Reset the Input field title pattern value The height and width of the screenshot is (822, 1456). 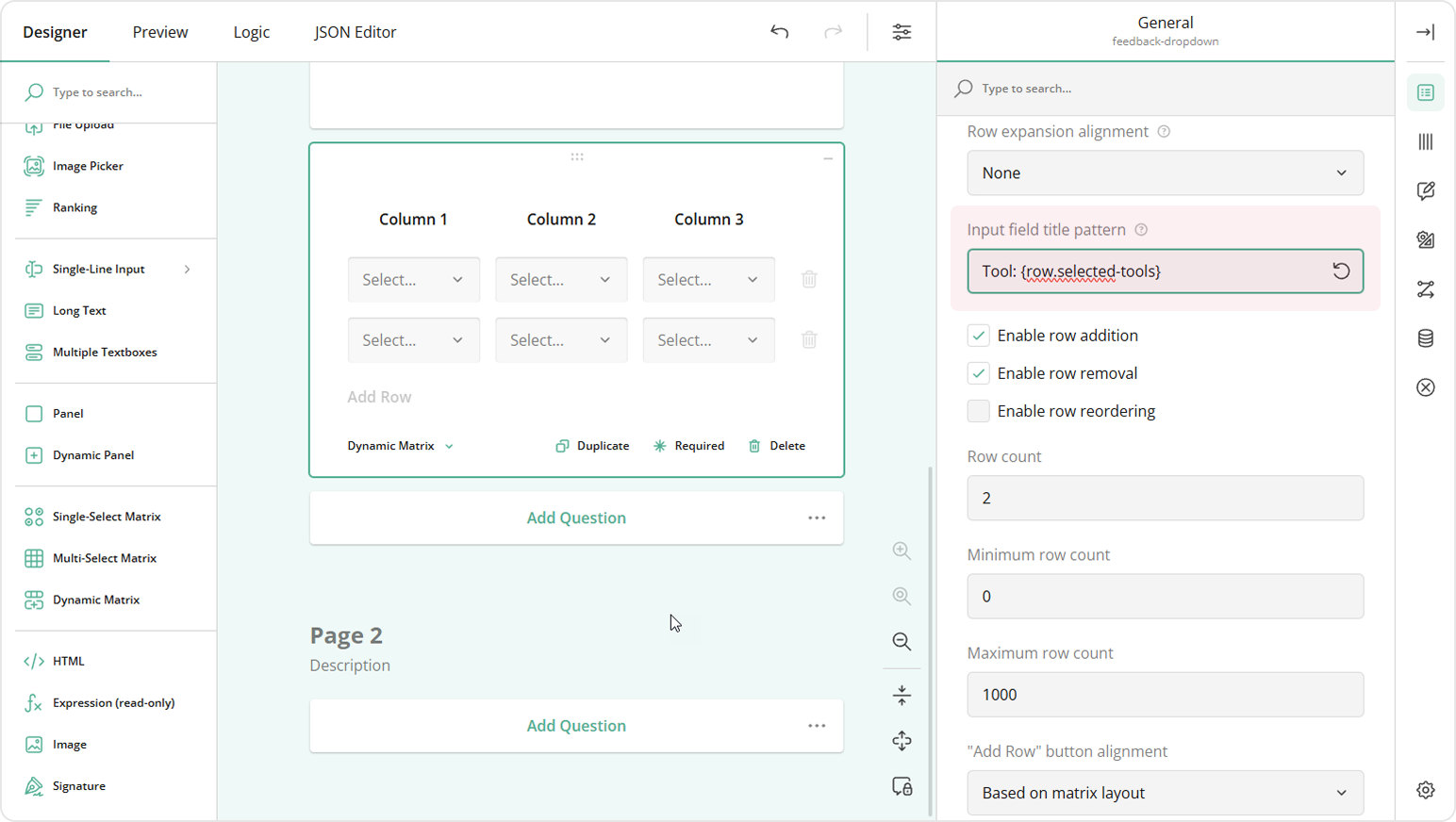[1341, 271]
